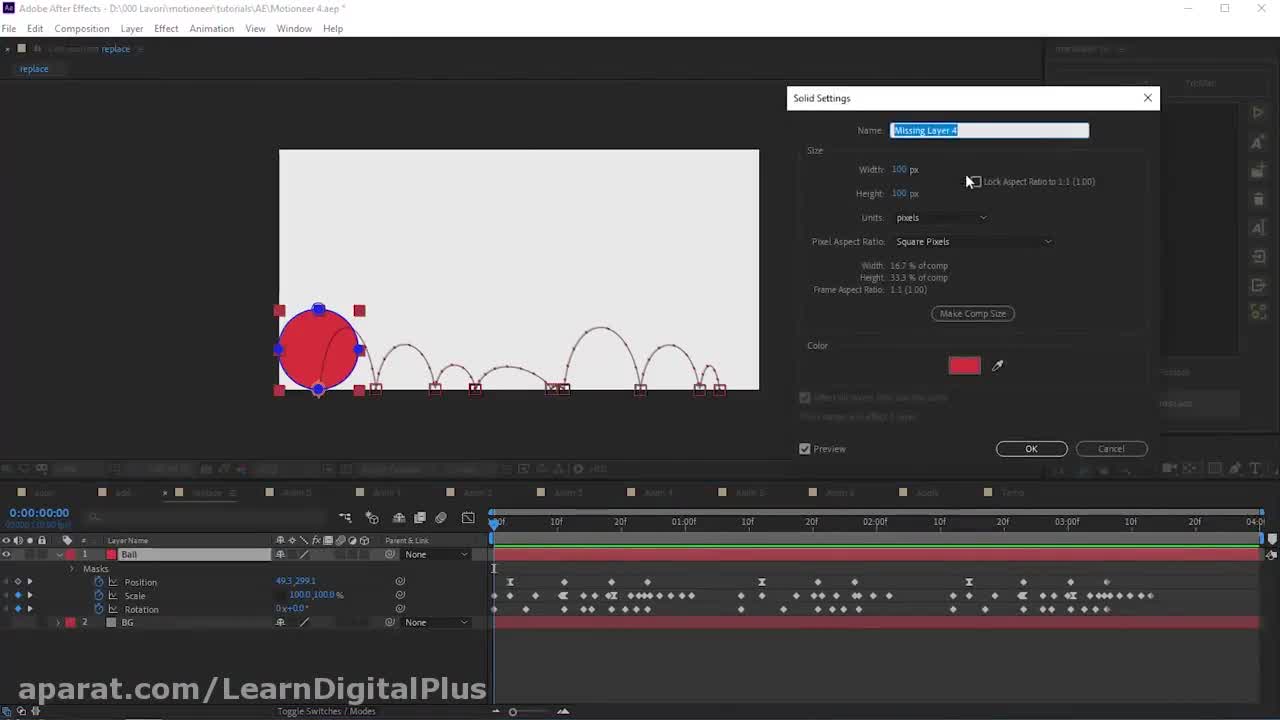Click the Make Comp Size button
Viewport: 1280px width, 720px height.
tap(973, 314)
